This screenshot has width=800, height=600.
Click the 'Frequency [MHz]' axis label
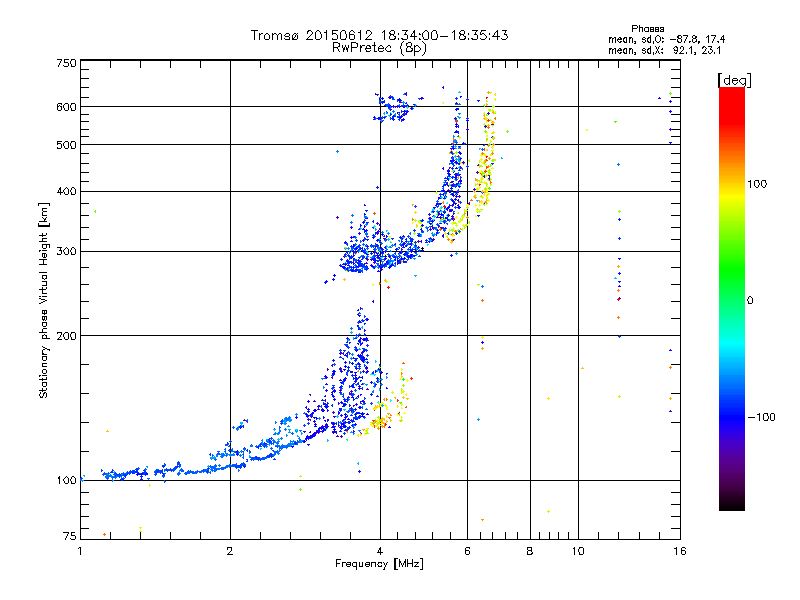click(379, 564)
